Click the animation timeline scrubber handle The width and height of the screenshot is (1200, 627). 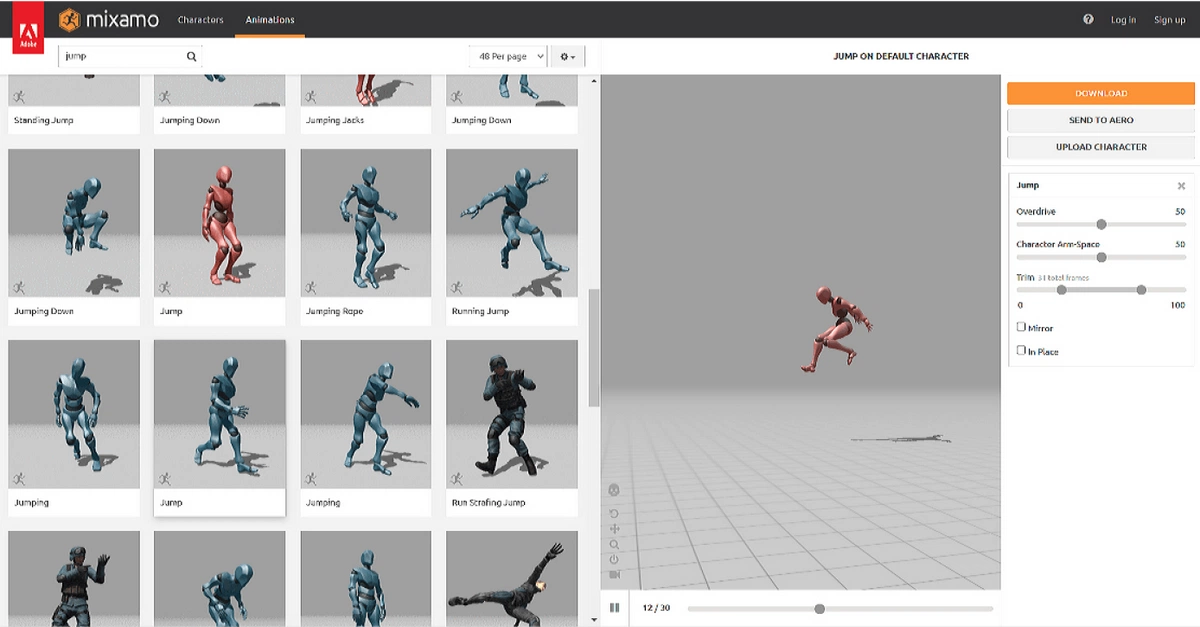click(x=820, y=608)
